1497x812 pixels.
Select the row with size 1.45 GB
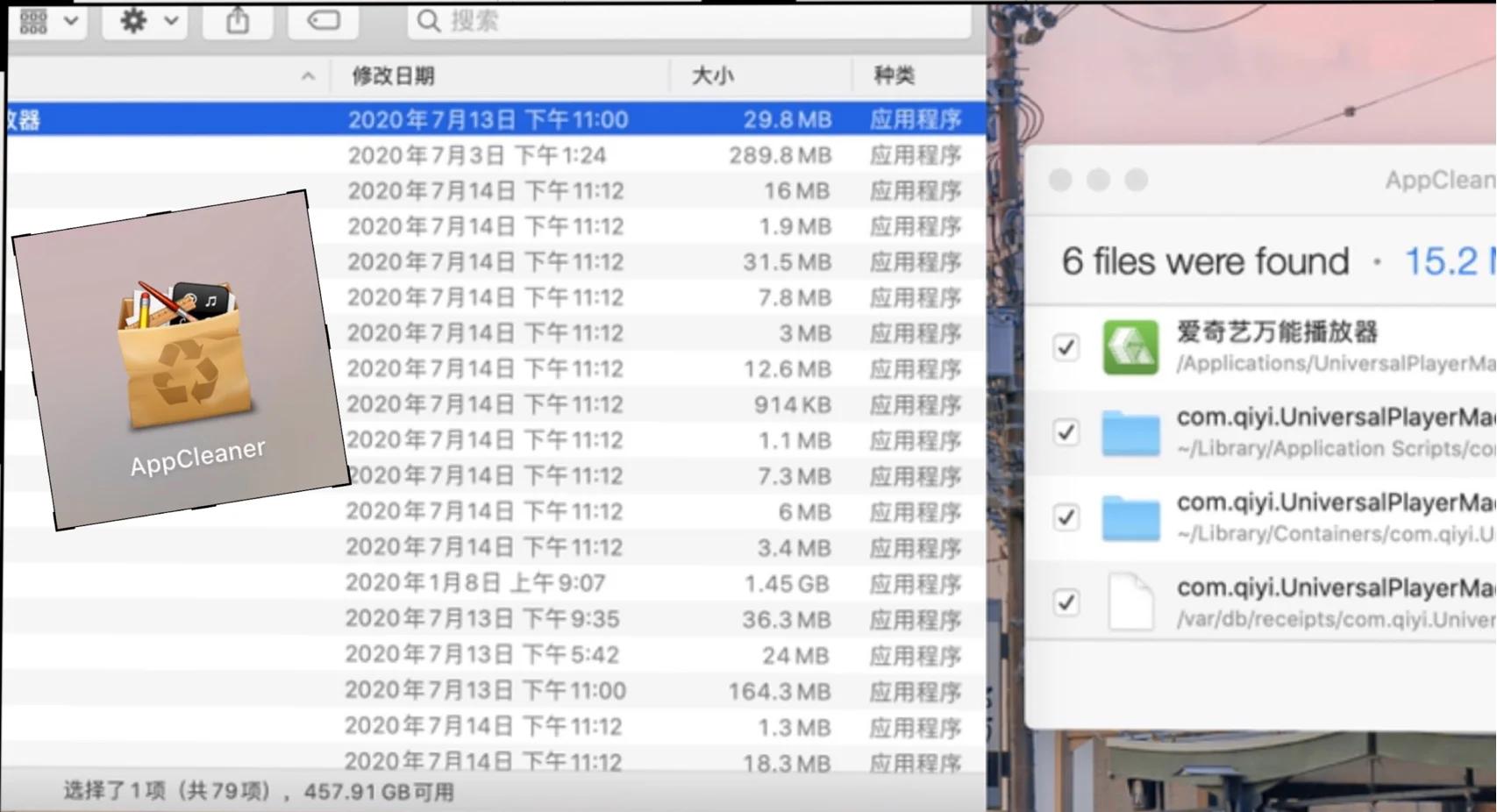[x=495, y=583]
